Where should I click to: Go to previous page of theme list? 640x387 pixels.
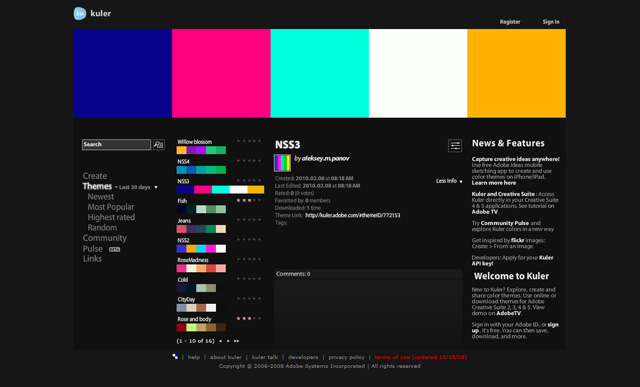point(220,341)
